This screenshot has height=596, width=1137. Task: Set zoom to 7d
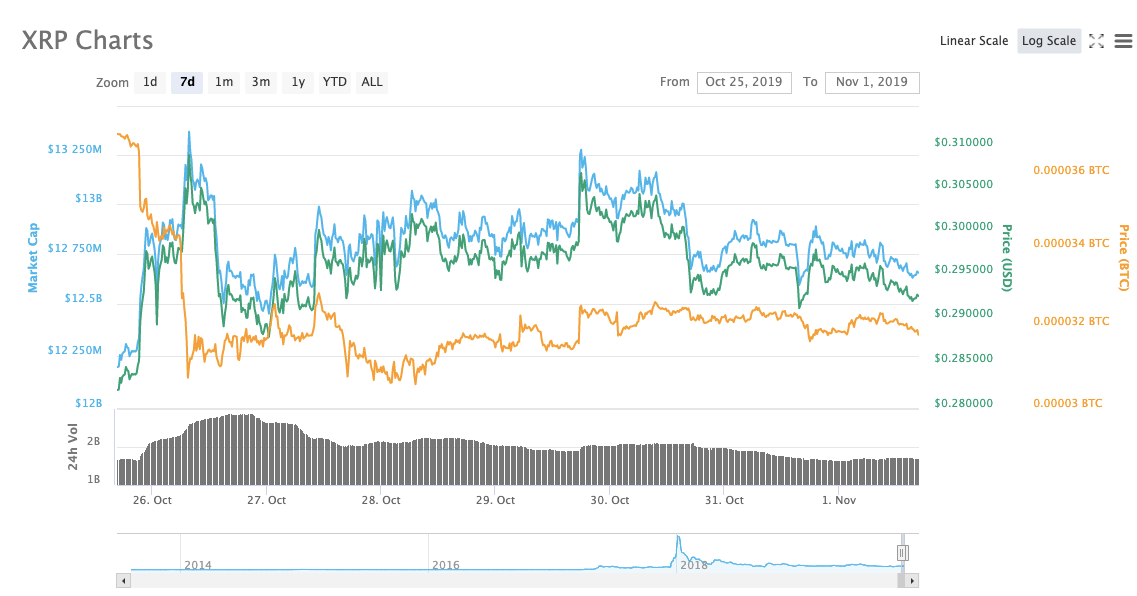pos(187,82)
